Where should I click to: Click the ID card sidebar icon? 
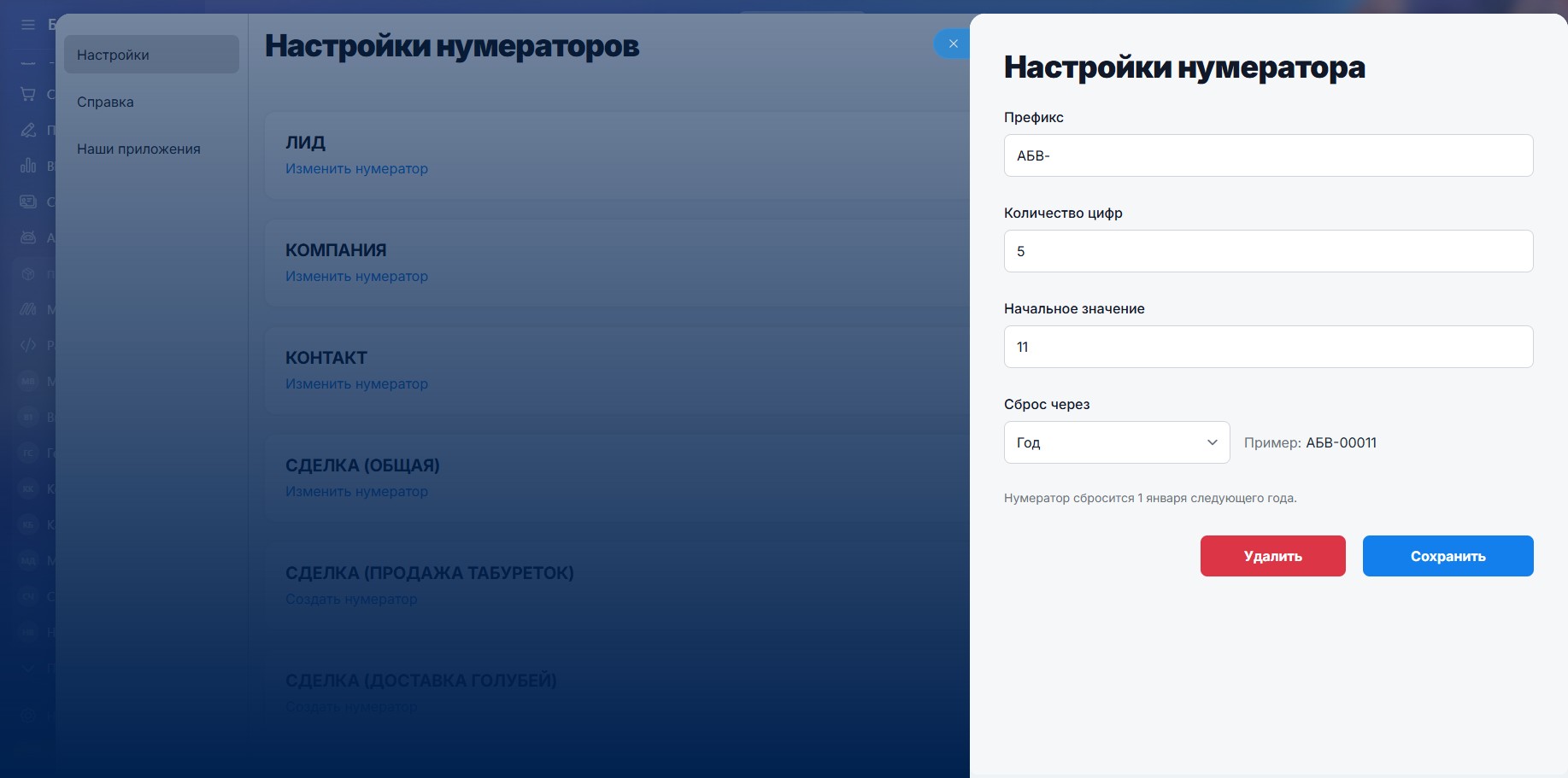[x=28, y=202]
